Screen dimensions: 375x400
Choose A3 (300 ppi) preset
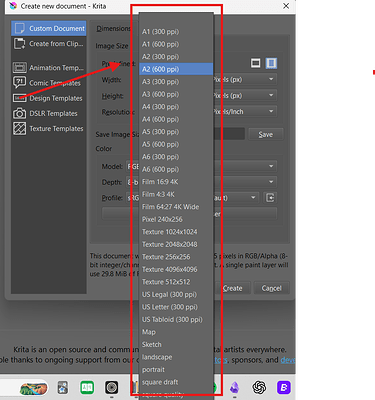tap(176, 82)
